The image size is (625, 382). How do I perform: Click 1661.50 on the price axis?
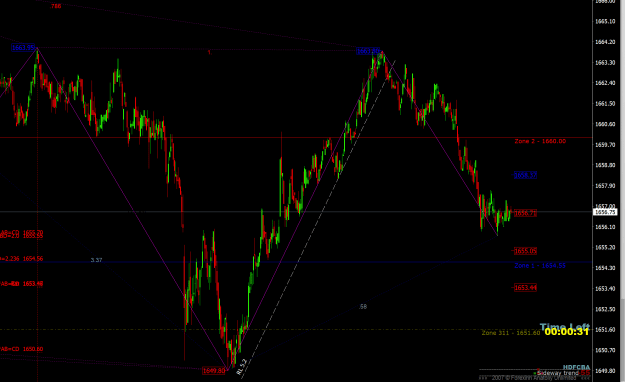tap(605, 104)
